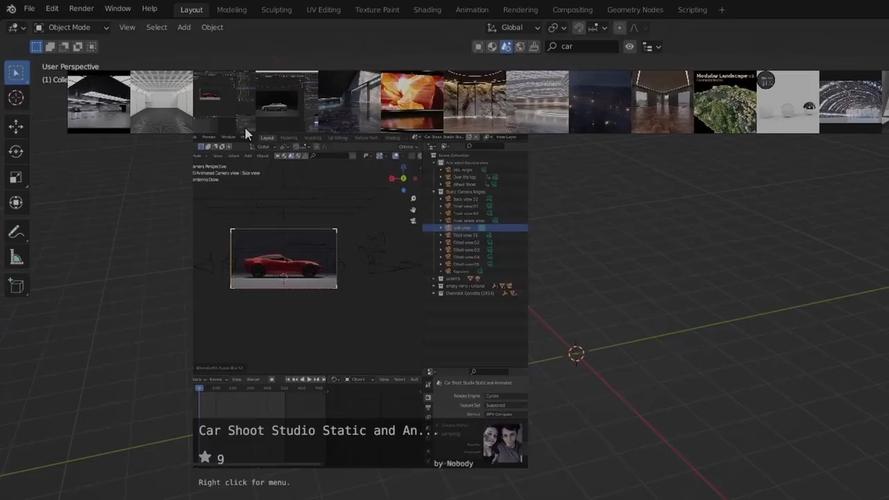The height and width of the screenshot is (500, 889).
Task: Activate the Scale tool
Action: 16,177
